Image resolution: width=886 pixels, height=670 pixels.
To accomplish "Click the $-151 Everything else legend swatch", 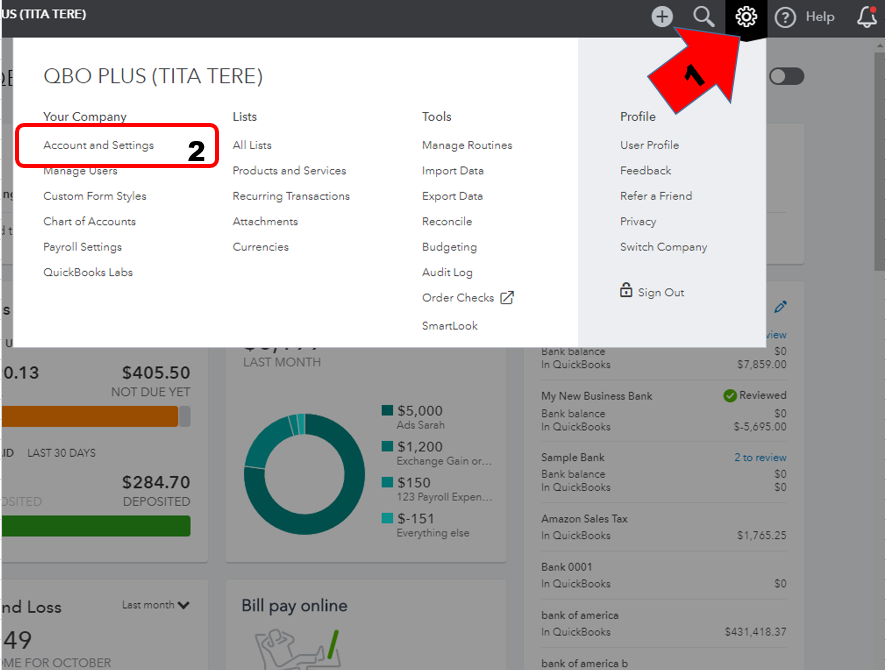I will point(387,518).
